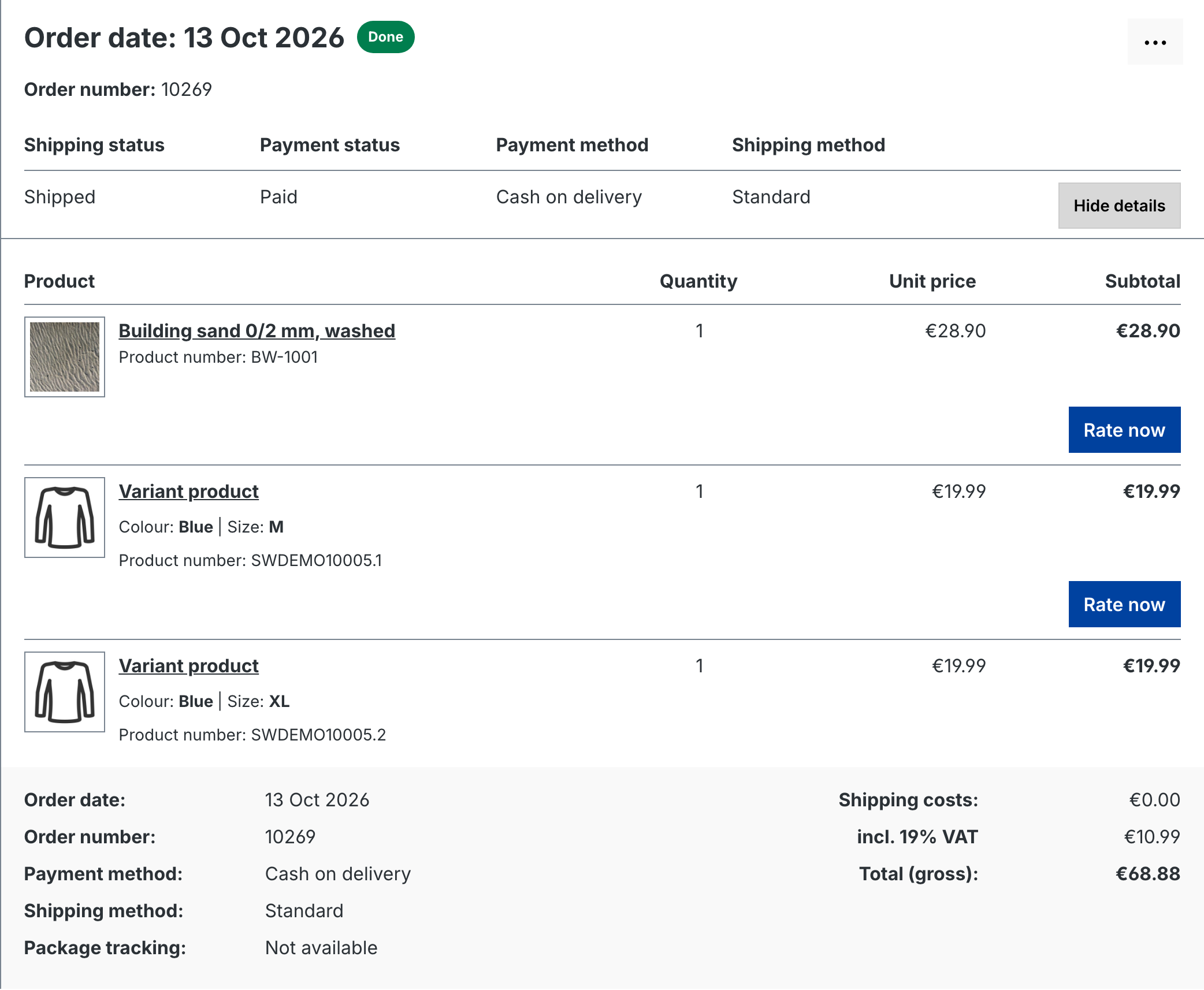Screen dimensions: 1204x990
Task: Click the Unit price column header
Action: [x=932, y=281]
